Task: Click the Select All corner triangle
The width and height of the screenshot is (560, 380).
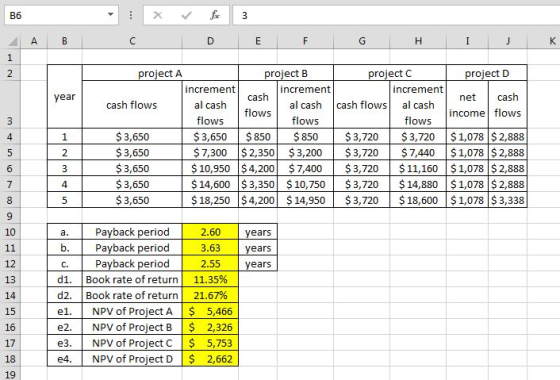Action: click(x=13, y=42)
